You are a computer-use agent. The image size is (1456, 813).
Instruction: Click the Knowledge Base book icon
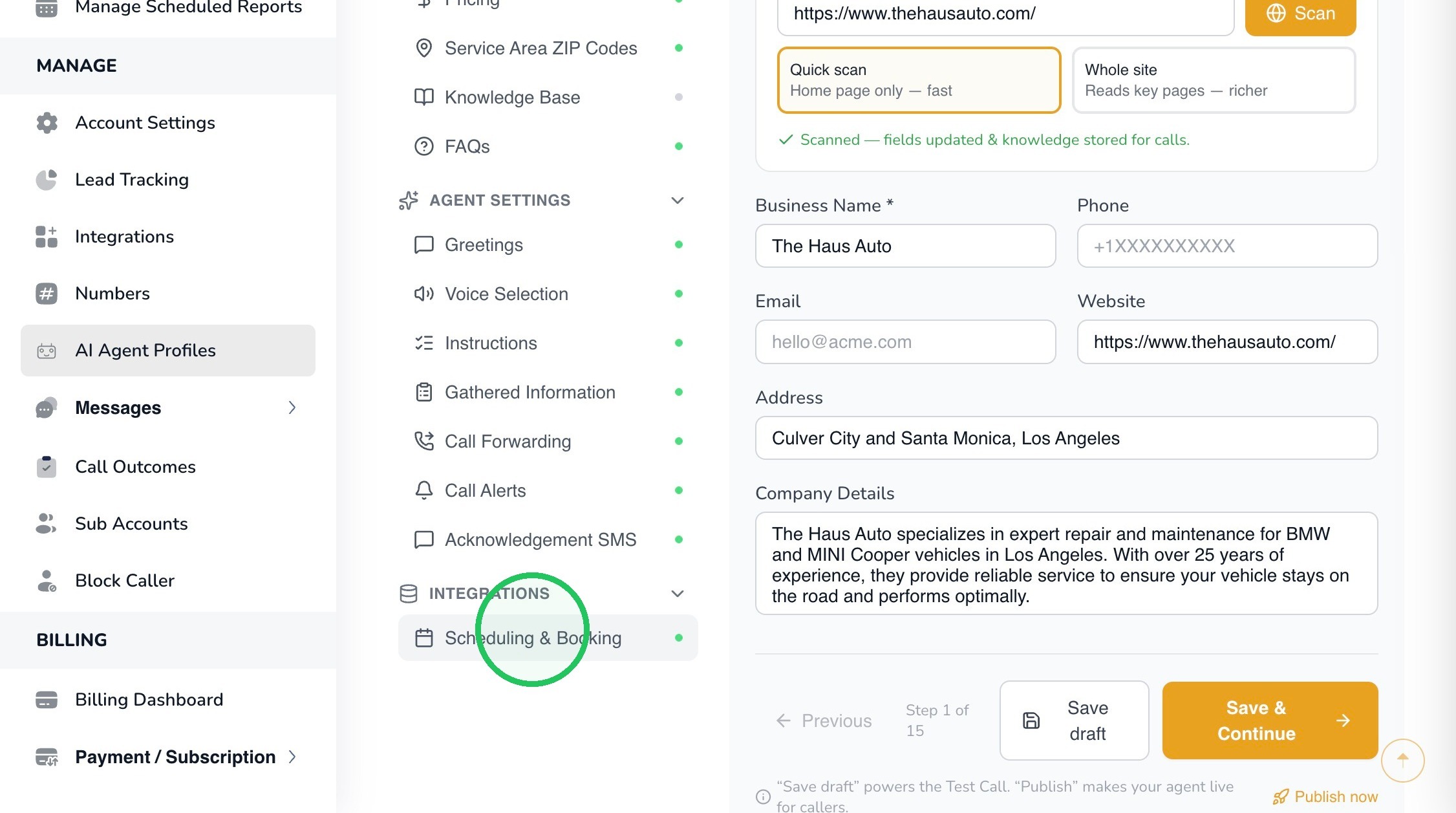423,97
